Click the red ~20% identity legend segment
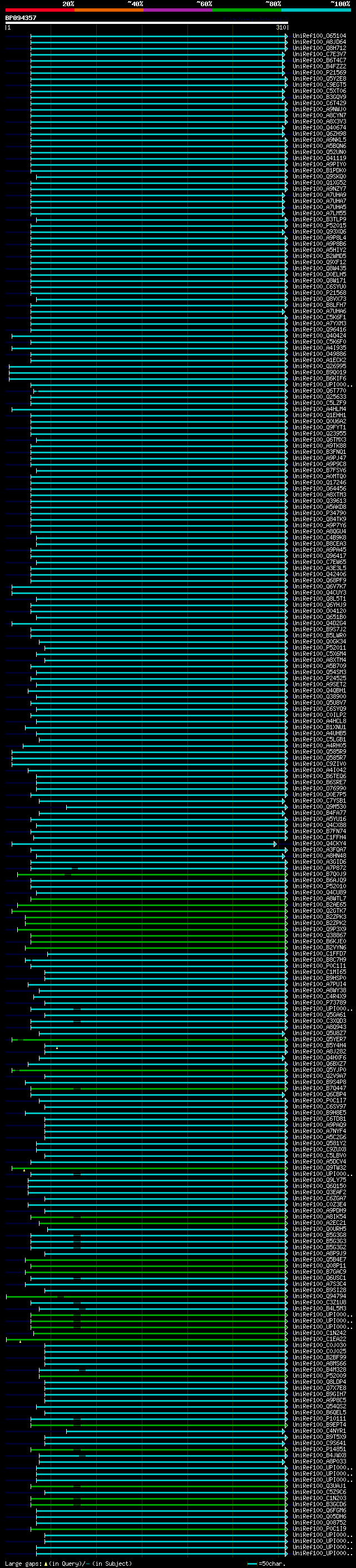 click(x=39, y=10)
